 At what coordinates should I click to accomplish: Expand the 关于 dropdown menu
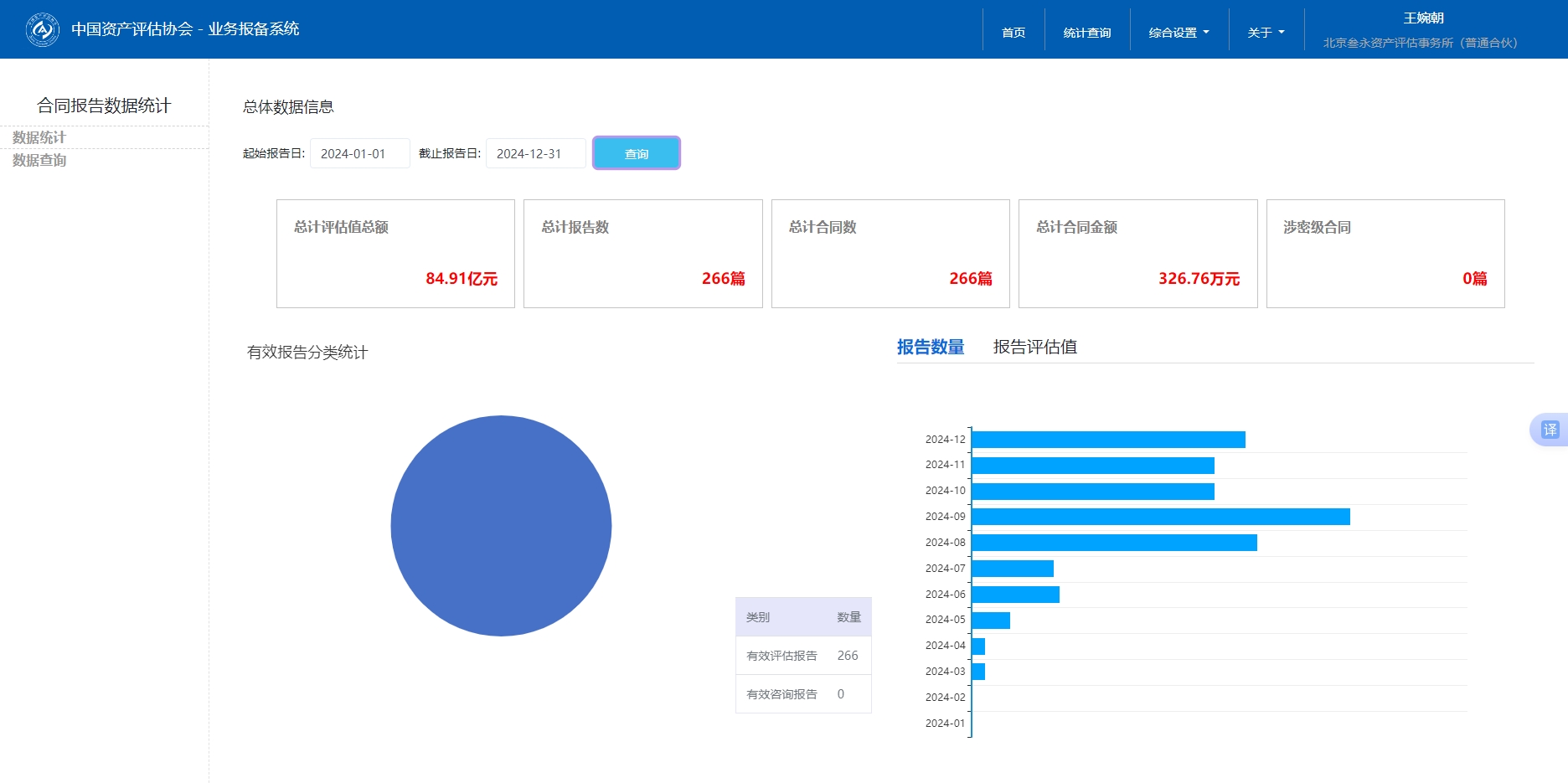click(x=1265, y=33)
